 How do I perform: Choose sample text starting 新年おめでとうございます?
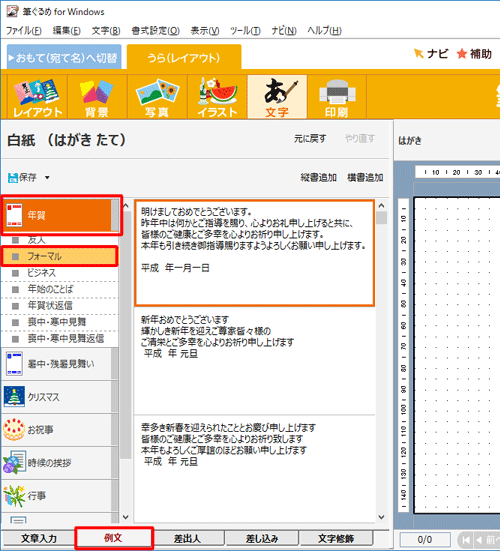point(254,361)
